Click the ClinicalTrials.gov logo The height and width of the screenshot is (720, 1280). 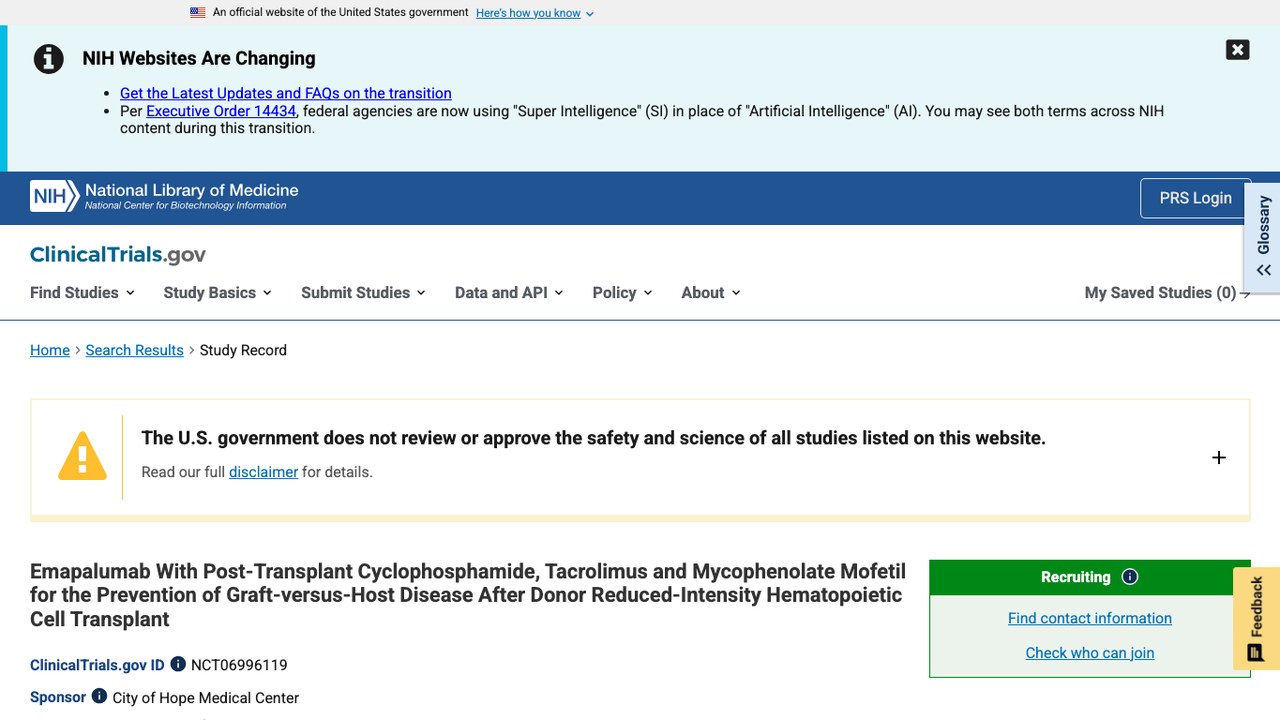tap(118, 254)
